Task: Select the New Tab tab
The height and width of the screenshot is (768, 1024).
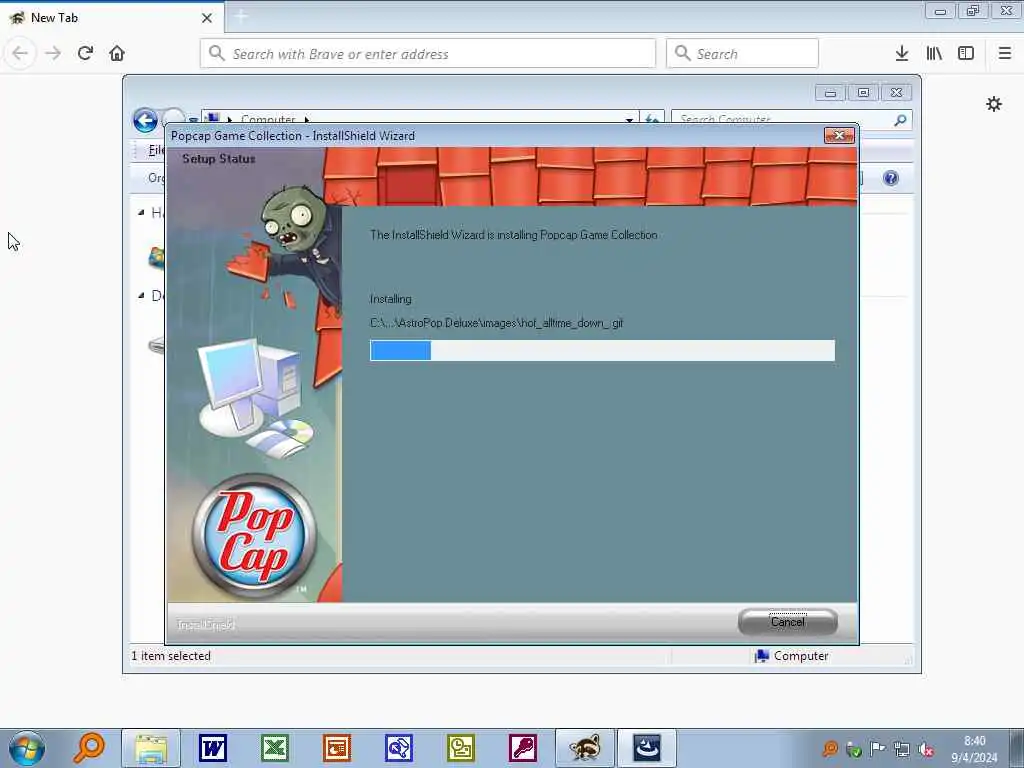Action: [112, 18]
